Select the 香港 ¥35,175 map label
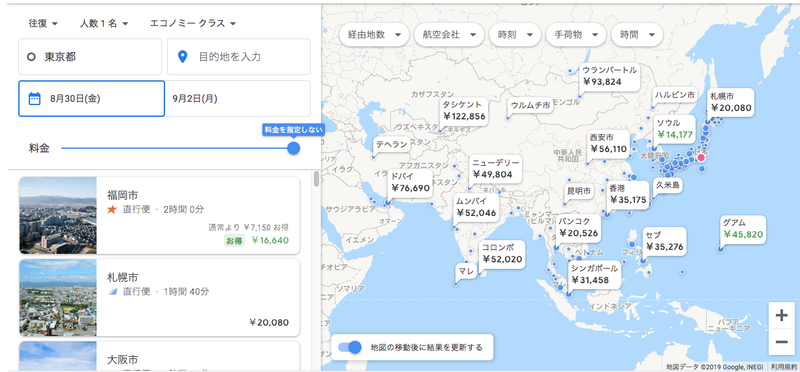The image size is (800, 372). pyautogui.click(x=627, y=194)
